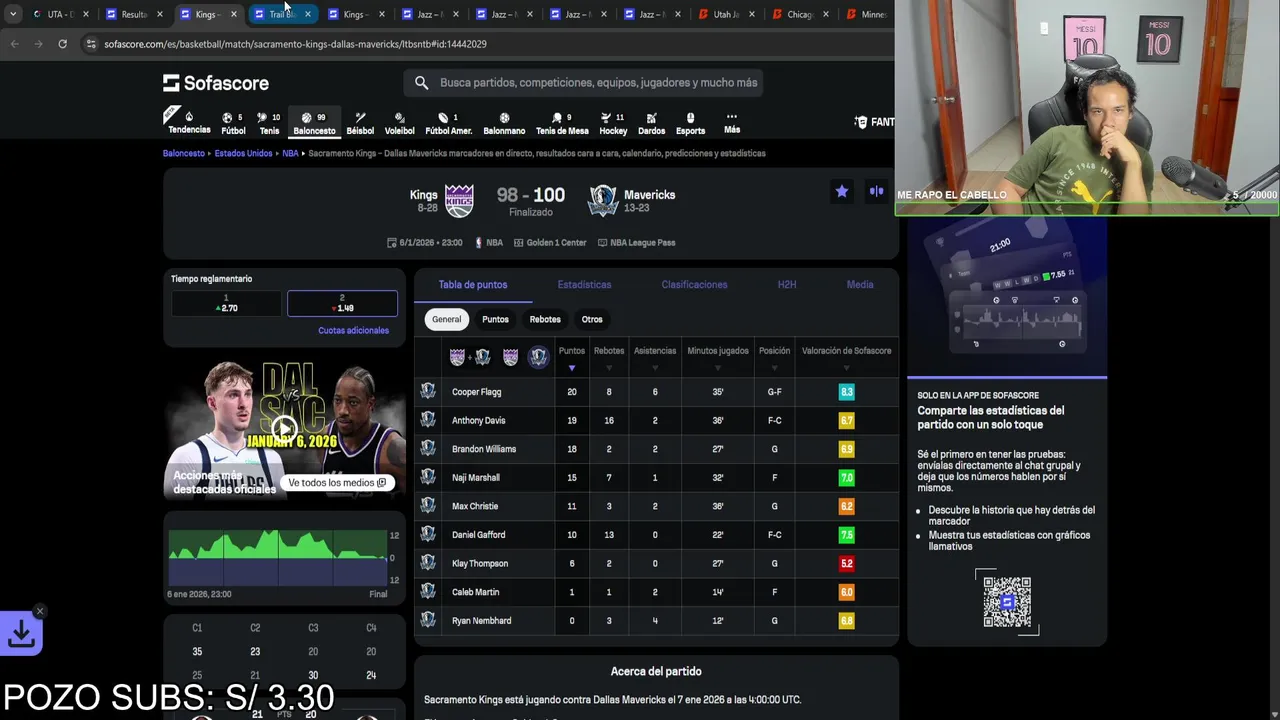This screenshot has width=1280, height=720.
Task: Go back in browser history
Action: pyautogui.click(x=14, y=44)
